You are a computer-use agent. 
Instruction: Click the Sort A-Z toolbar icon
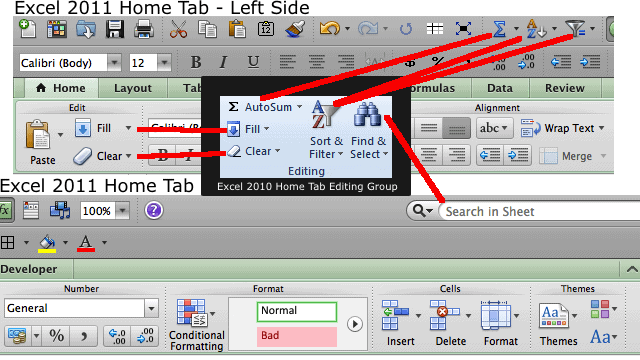536,29
